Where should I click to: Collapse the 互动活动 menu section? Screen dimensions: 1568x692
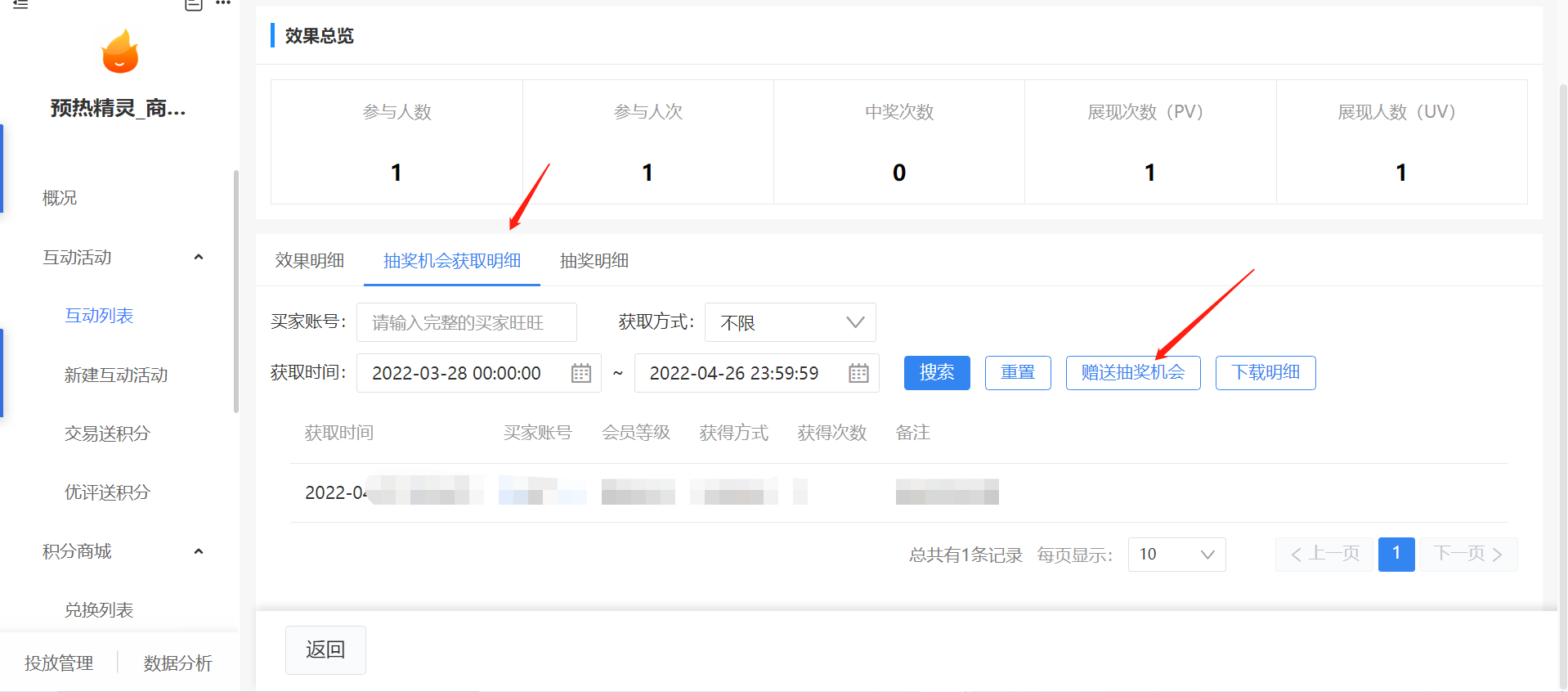click(198, 258)
